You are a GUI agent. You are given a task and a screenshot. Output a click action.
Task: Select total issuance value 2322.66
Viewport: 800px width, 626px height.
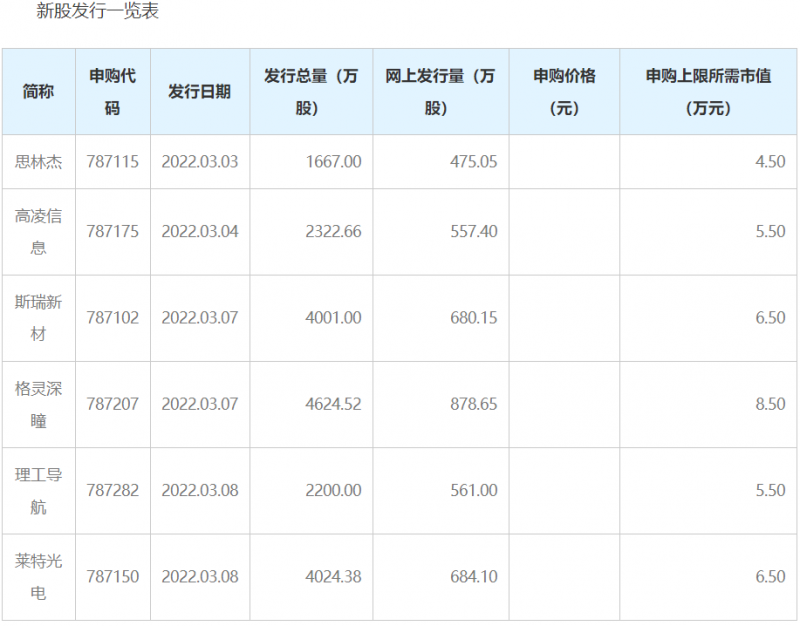tap(333, 232)
